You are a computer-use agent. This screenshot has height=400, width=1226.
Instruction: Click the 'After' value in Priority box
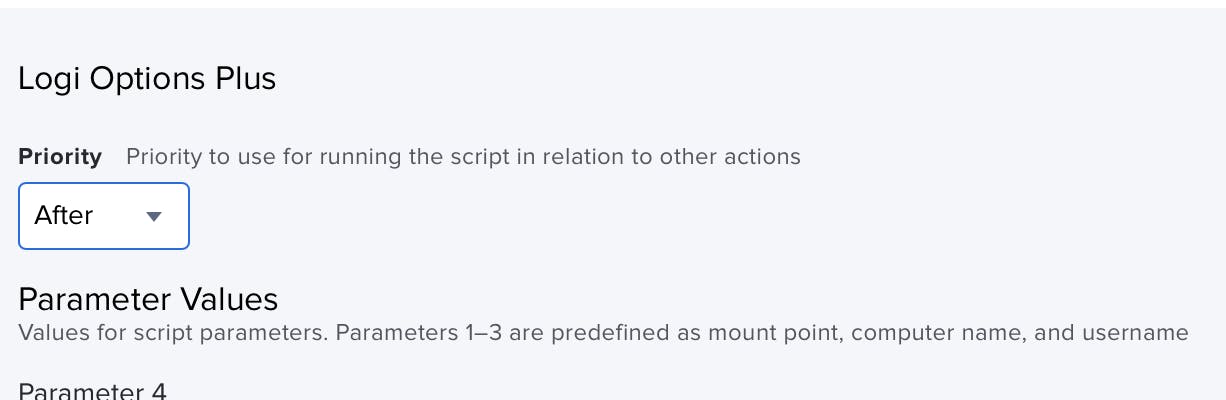click(x=64, y=216)
